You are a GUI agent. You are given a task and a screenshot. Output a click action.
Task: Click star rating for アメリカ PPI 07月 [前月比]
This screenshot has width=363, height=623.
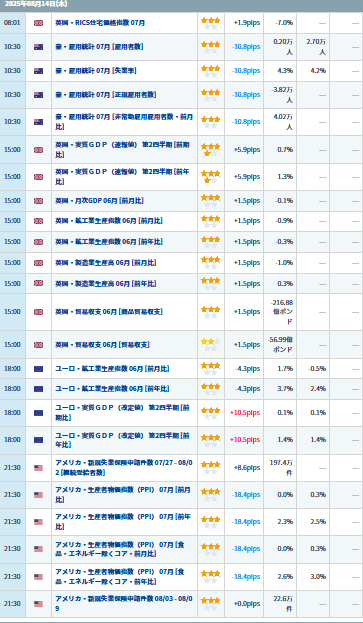point(210,495)
